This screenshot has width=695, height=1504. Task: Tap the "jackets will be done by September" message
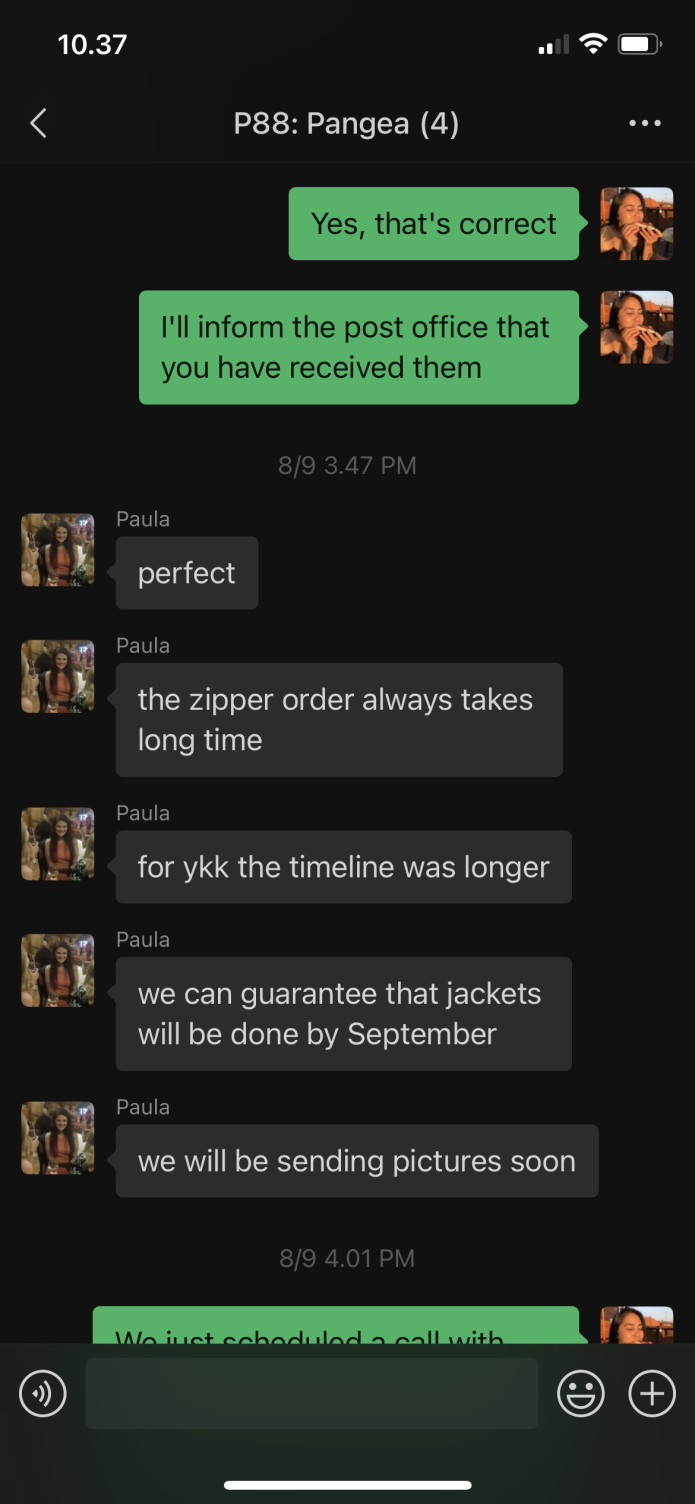344,1014
